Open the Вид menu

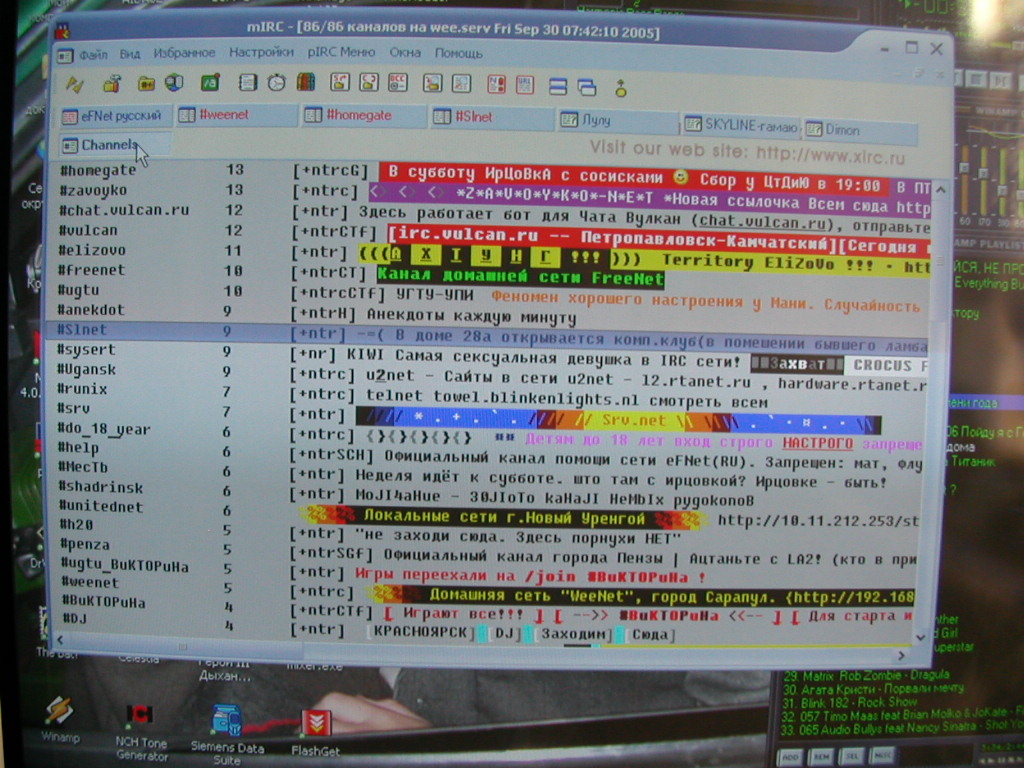(x=130, y=54)
